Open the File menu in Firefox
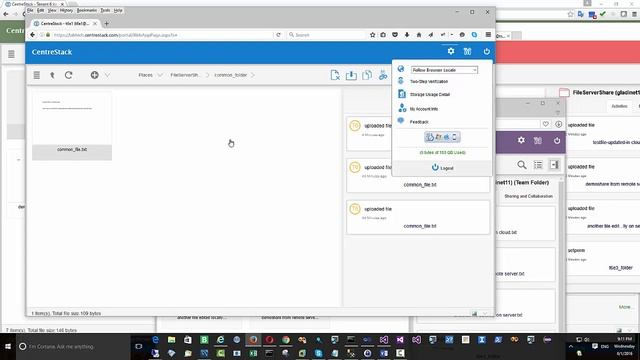Image resolution: width=640 pixels, height=360 pixels. tap(30, 10)
